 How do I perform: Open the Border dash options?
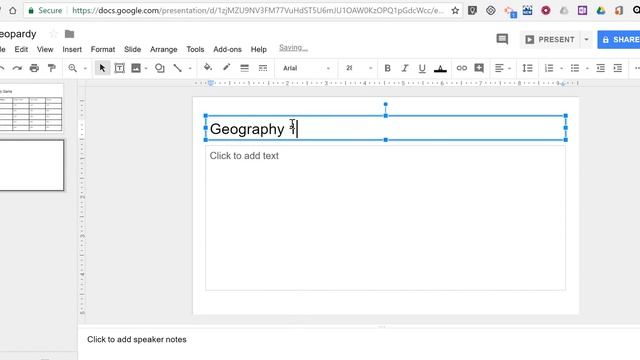[x=263, y=68]
